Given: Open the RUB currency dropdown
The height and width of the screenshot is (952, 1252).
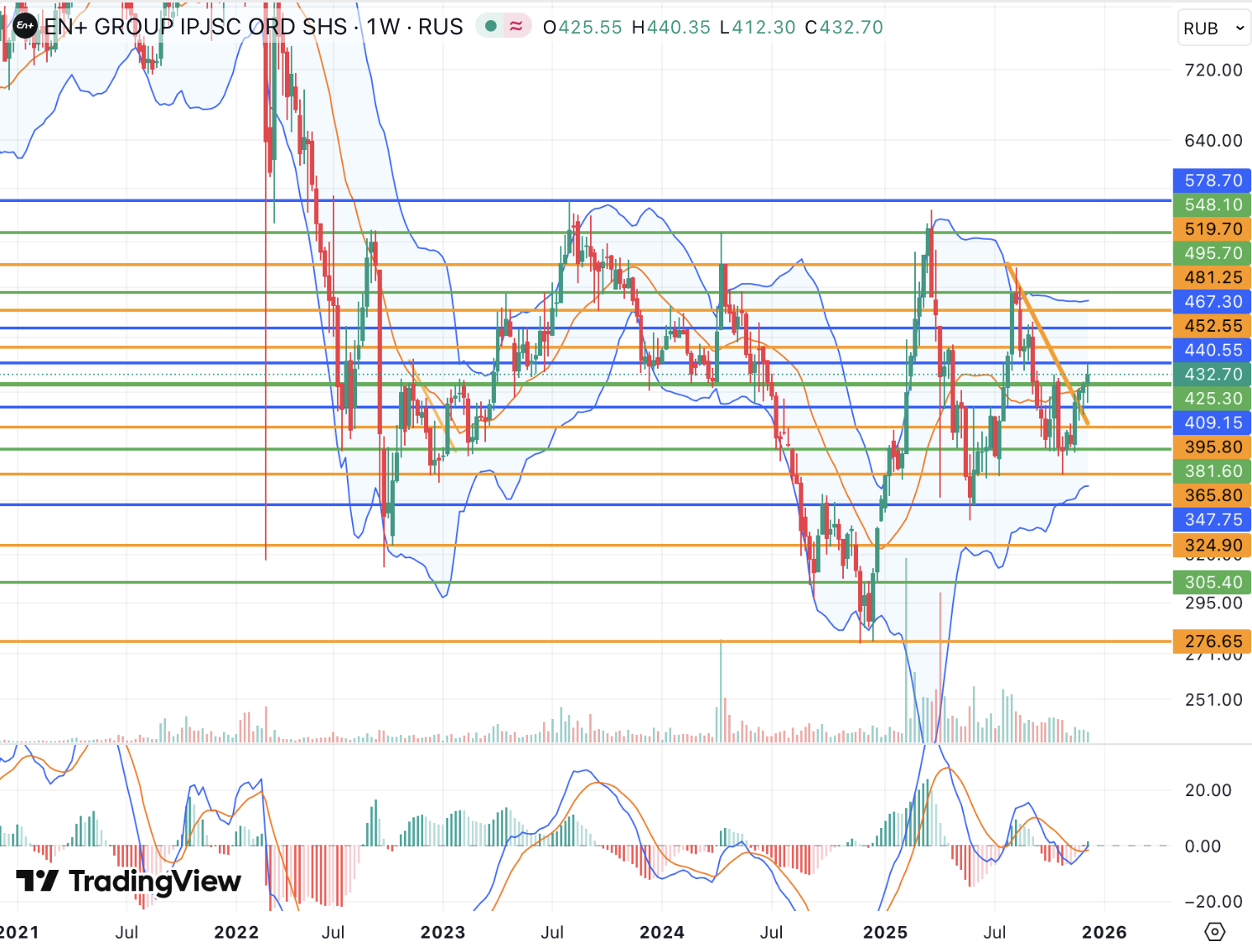Looking at the screenshot, I should click(x=1213, y=28).
